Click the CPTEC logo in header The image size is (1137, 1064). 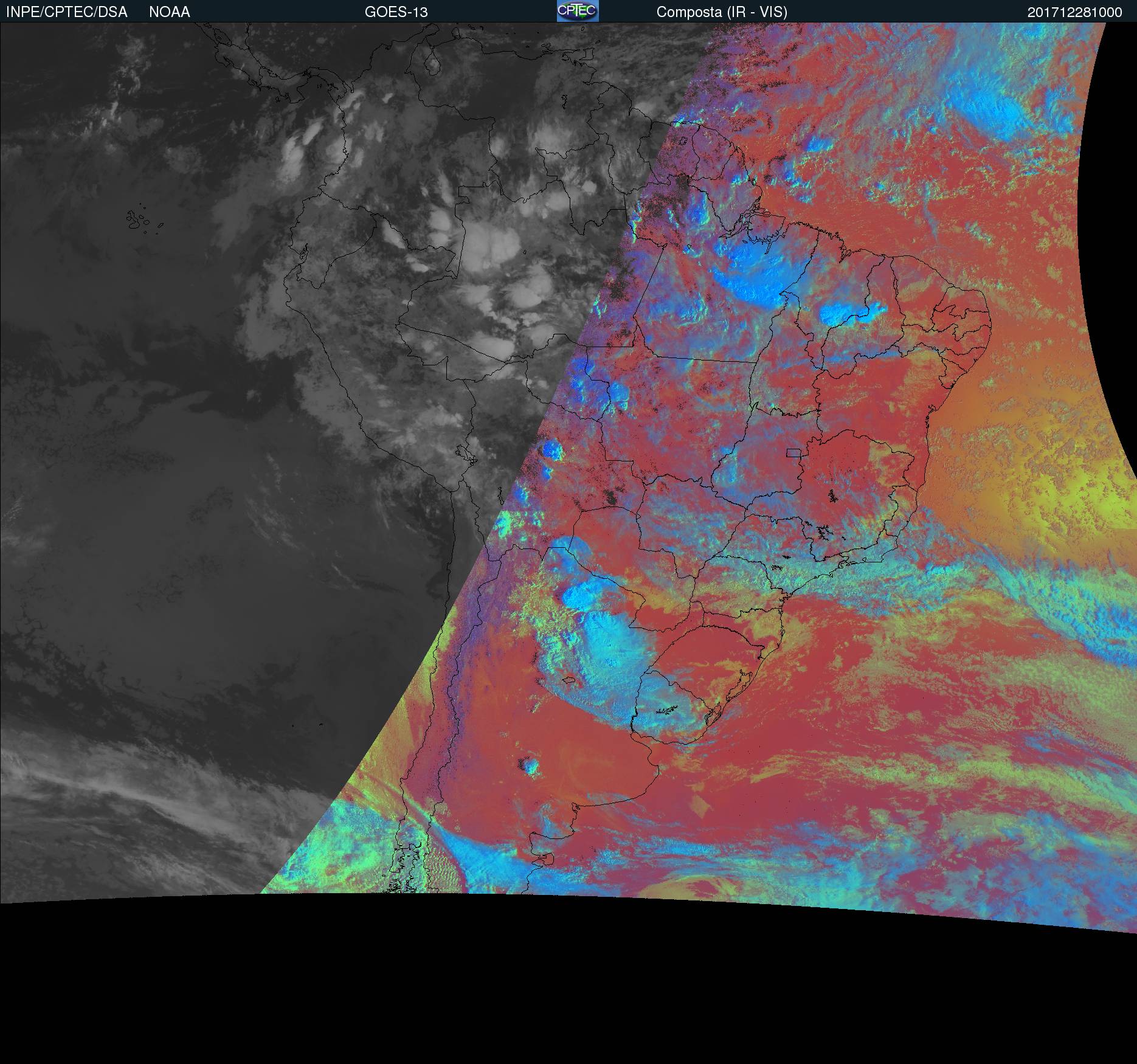[578, 11]
